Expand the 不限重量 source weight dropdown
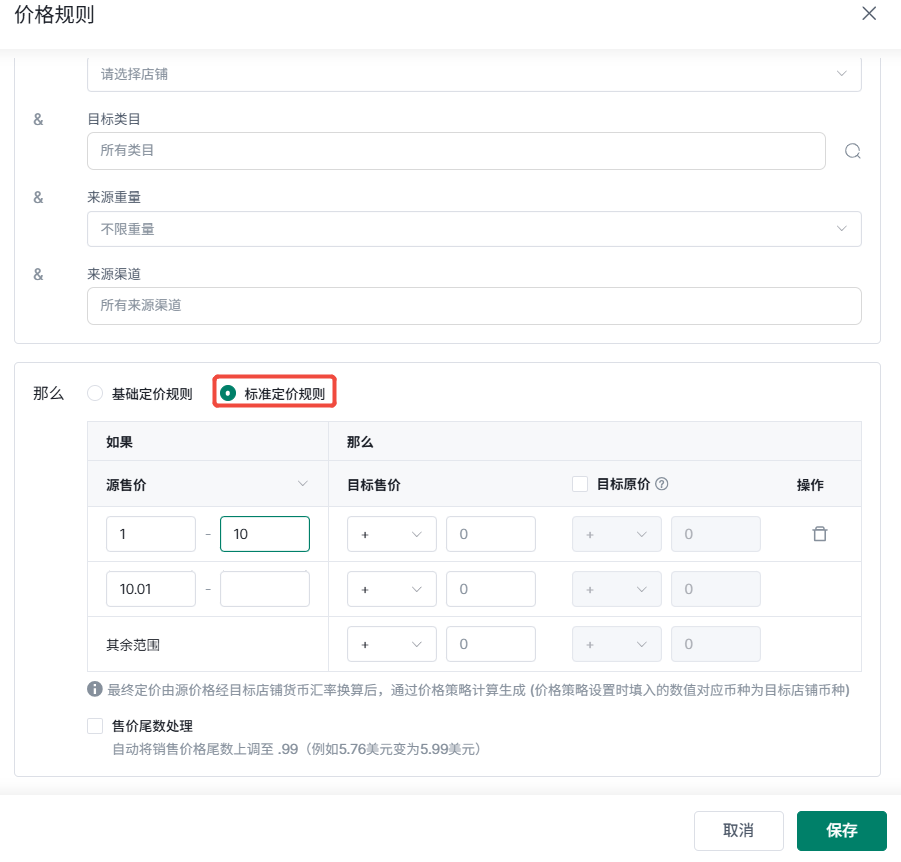This screenshot has height=862, width=901. [474, 229]
